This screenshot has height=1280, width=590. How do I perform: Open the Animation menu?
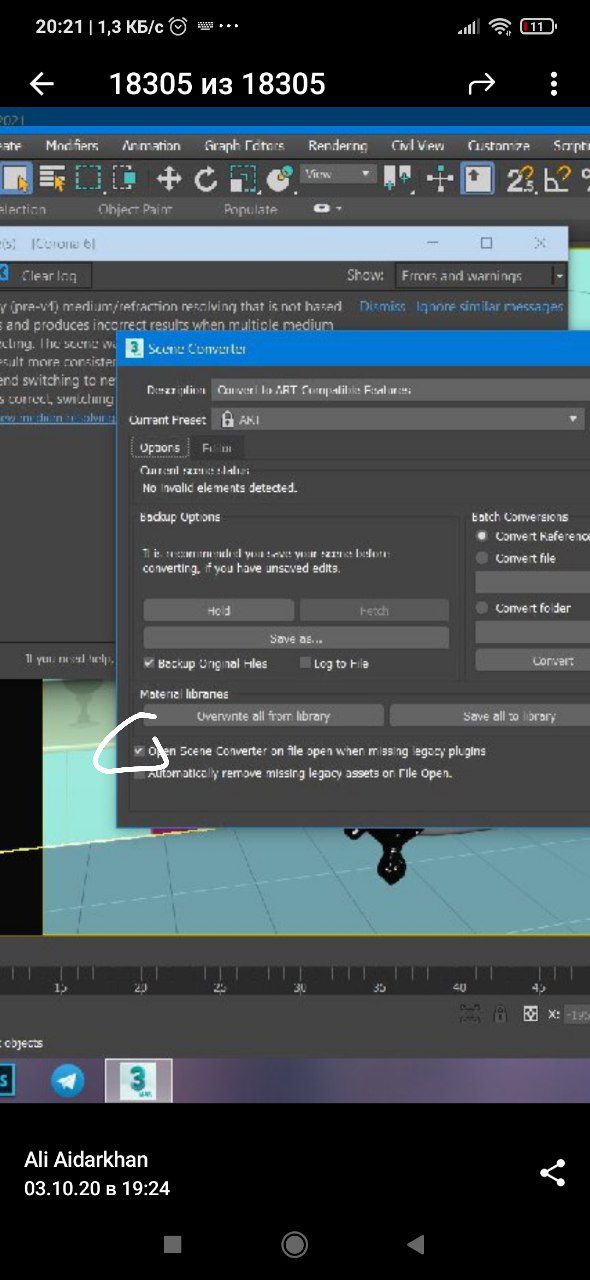151,146
